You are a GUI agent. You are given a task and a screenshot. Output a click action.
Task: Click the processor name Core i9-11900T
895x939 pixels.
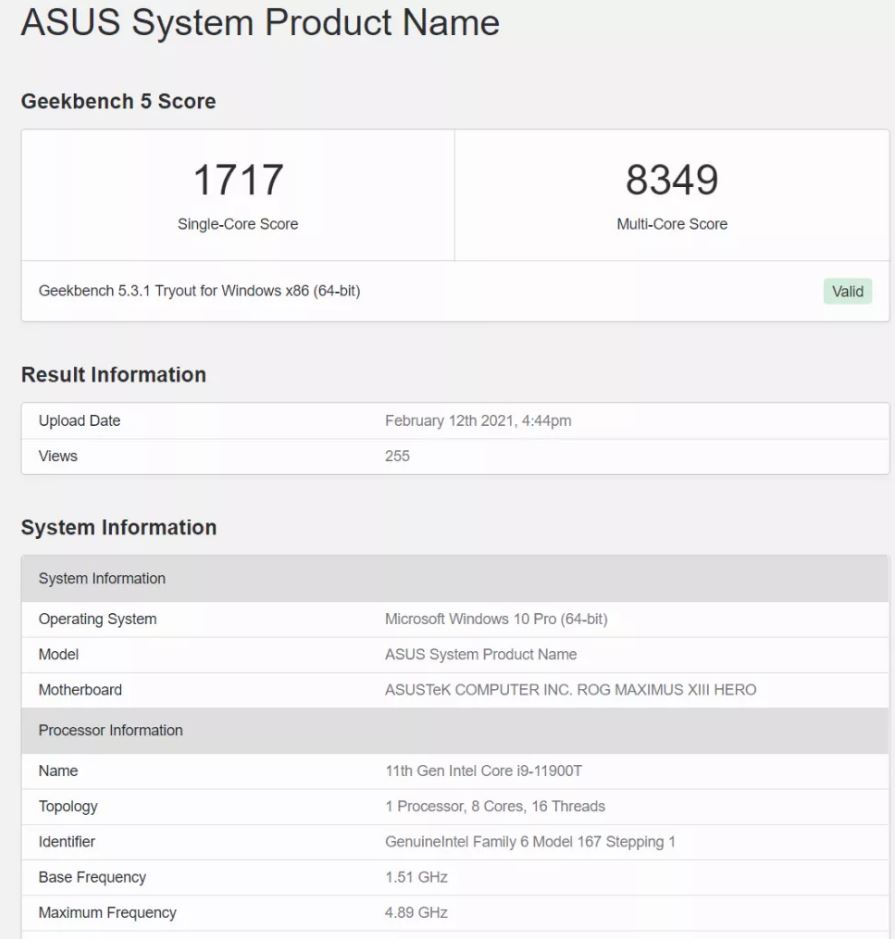(x=483, y=771)
